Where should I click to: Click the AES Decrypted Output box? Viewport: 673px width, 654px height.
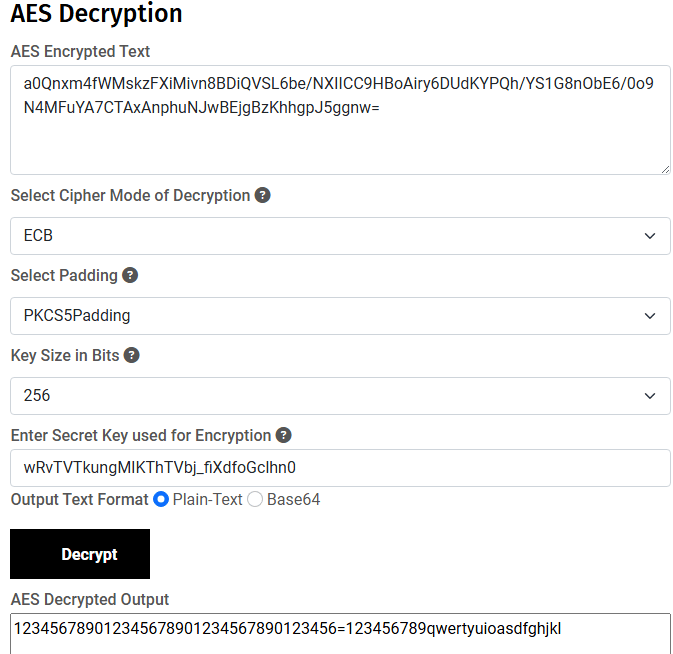pos(340,634)
